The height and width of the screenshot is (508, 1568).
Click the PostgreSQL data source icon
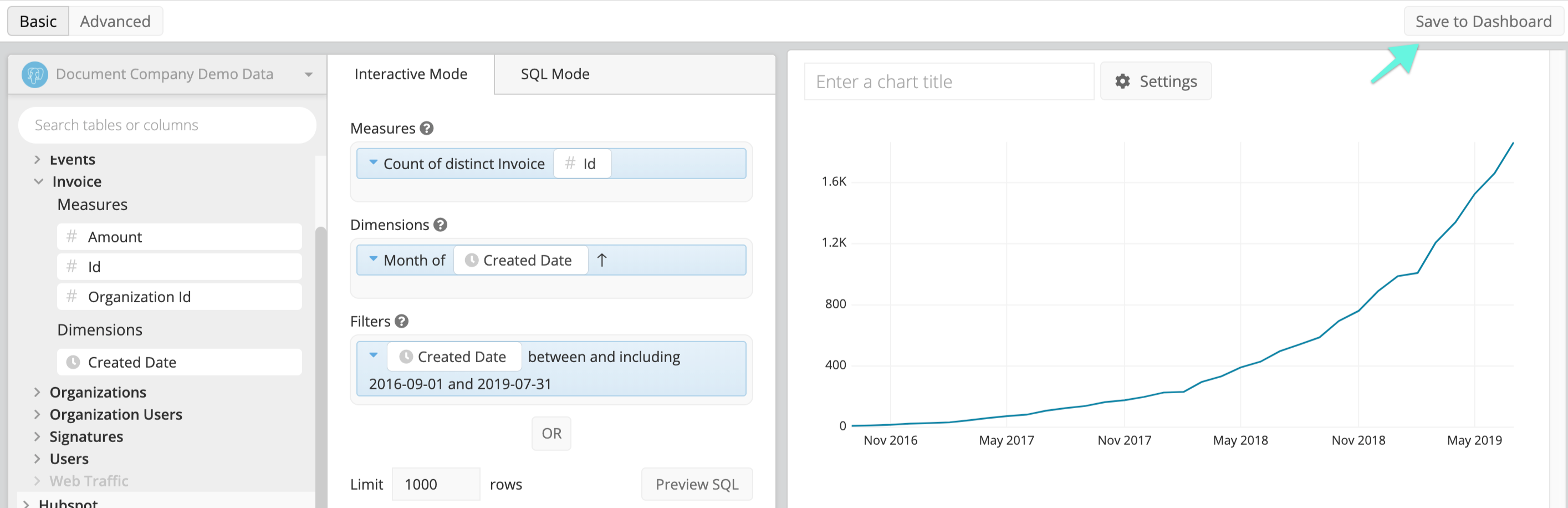point(35,74)
